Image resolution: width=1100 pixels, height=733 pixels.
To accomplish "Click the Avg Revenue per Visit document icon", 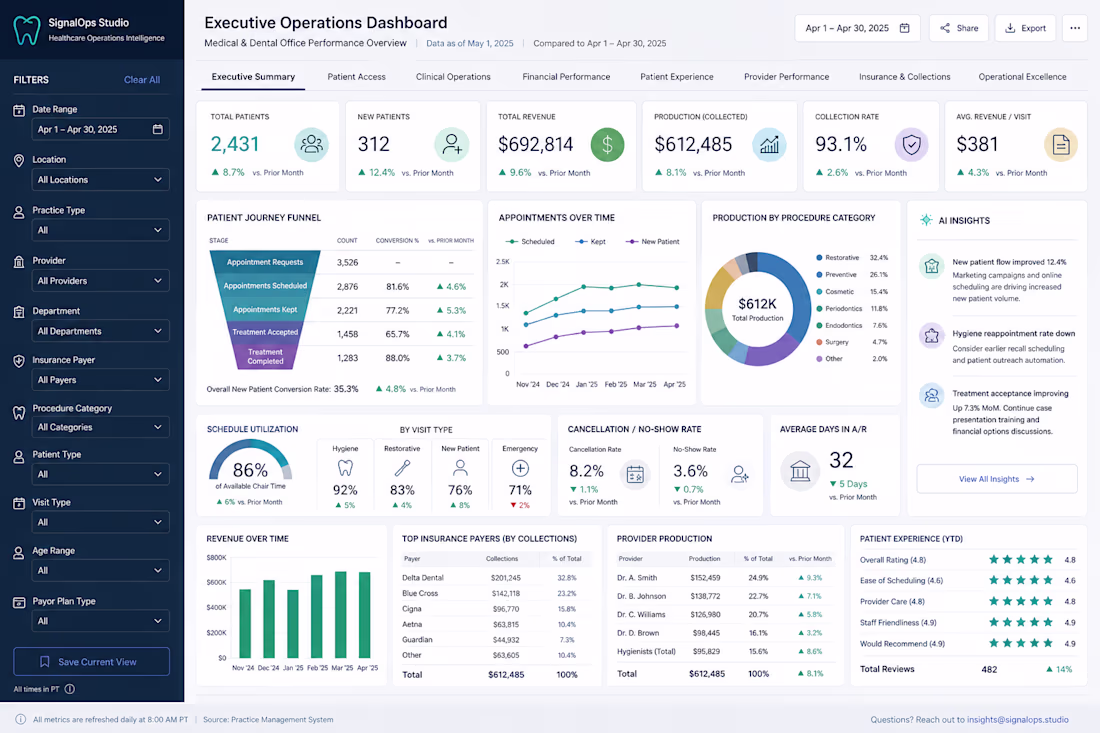I will 1061,144.
